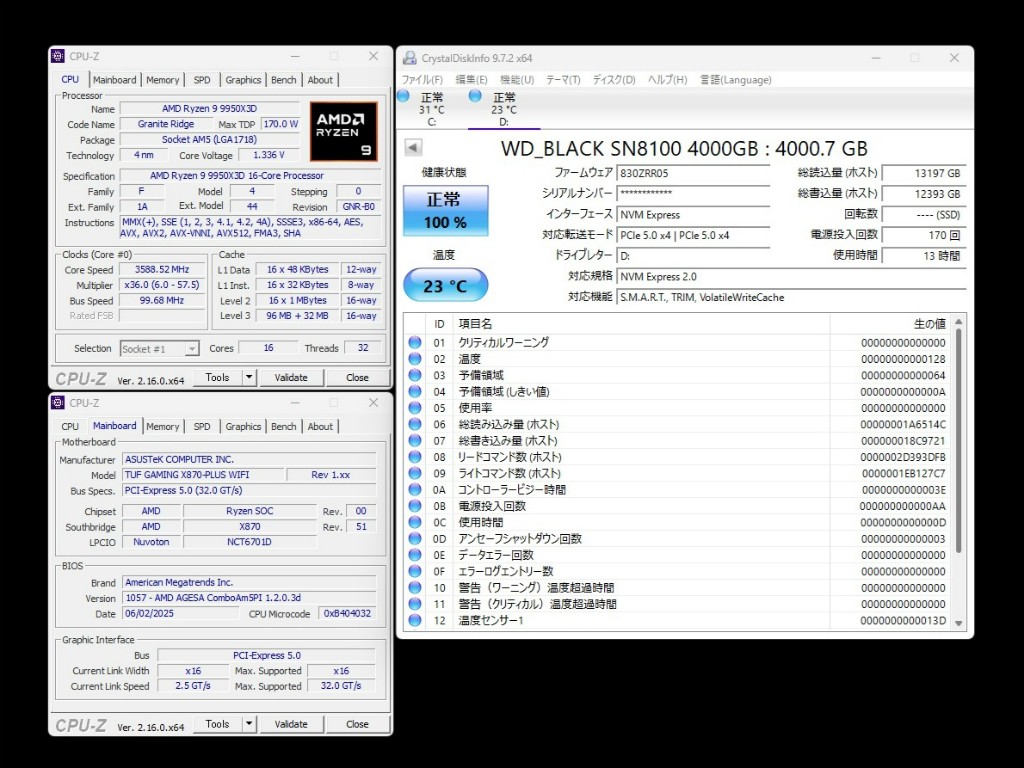Open the Socket #1 selection dropdown
Screen dimensions: 1024x768
[158, 349]
